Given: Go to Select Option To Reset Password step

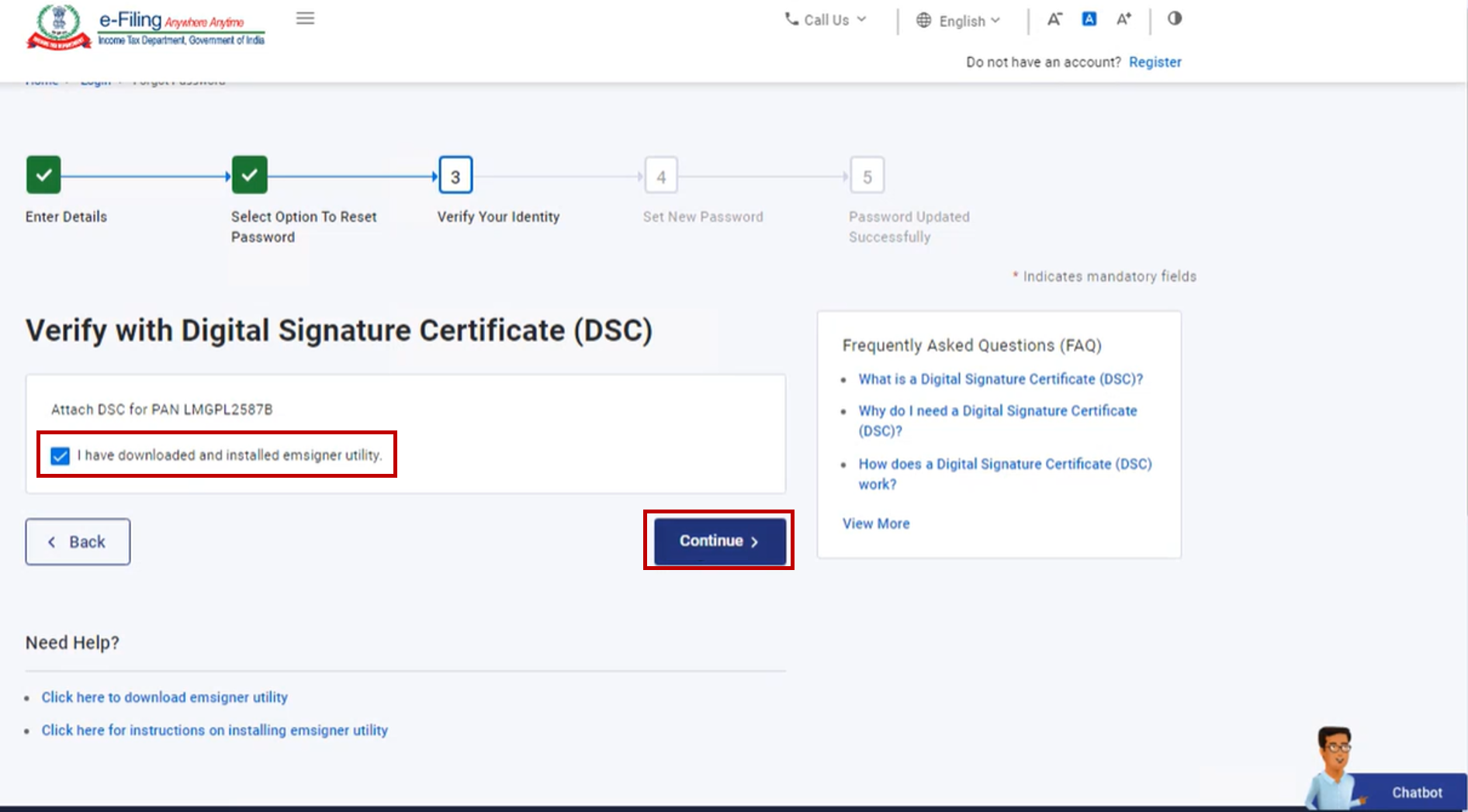Looking at the screenshot, I should click(249, 175).
